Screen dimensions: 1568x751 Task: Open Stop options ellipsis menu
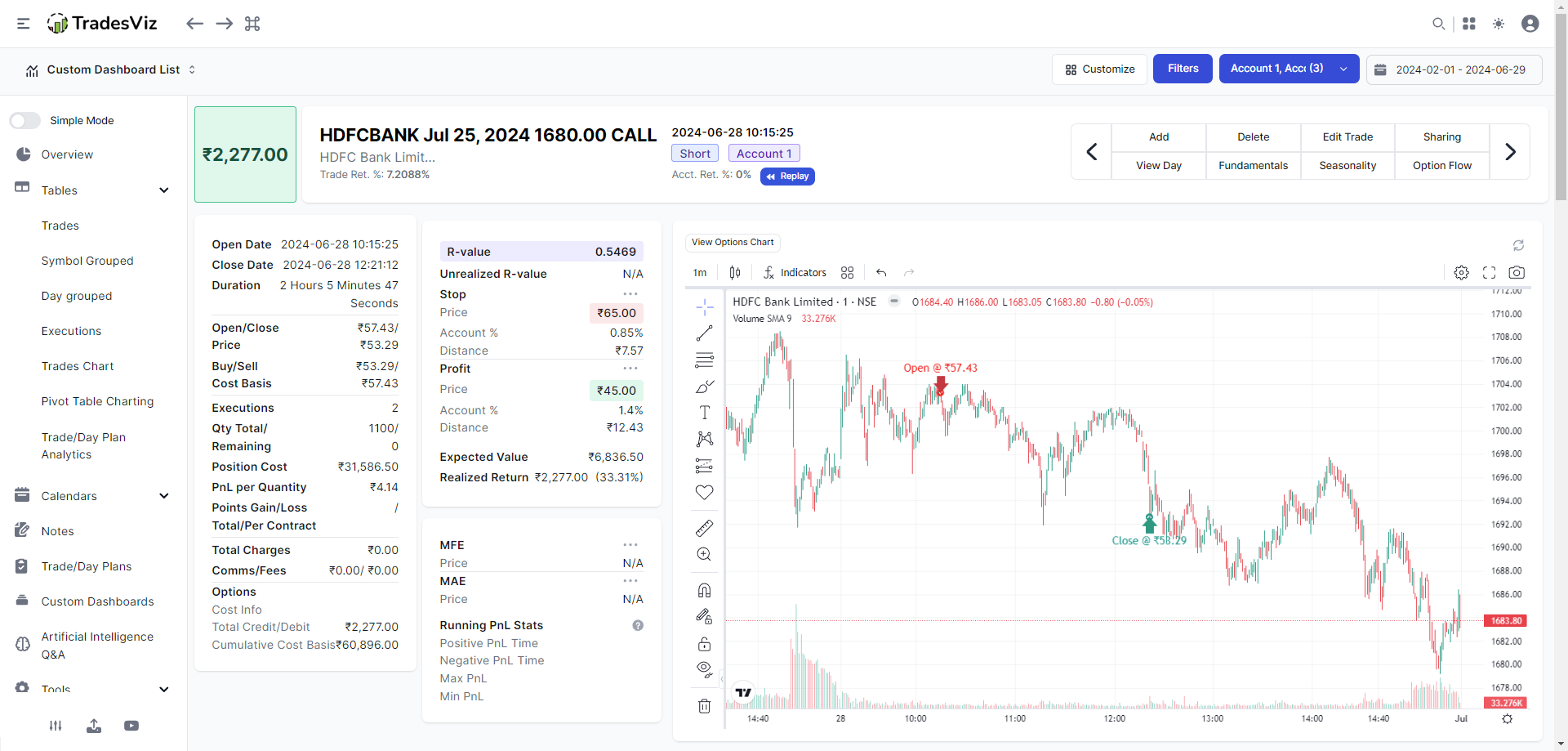(630, 294)
